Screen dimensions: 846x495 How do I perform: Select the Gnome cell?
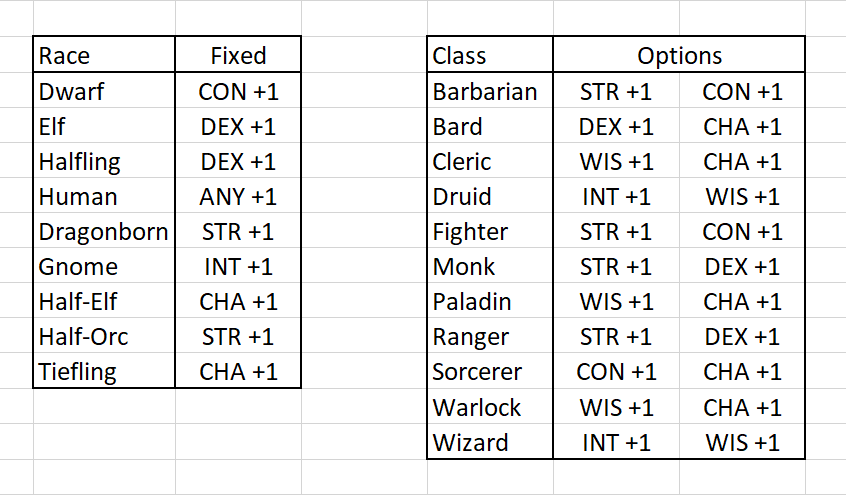[x=104, y=267]
